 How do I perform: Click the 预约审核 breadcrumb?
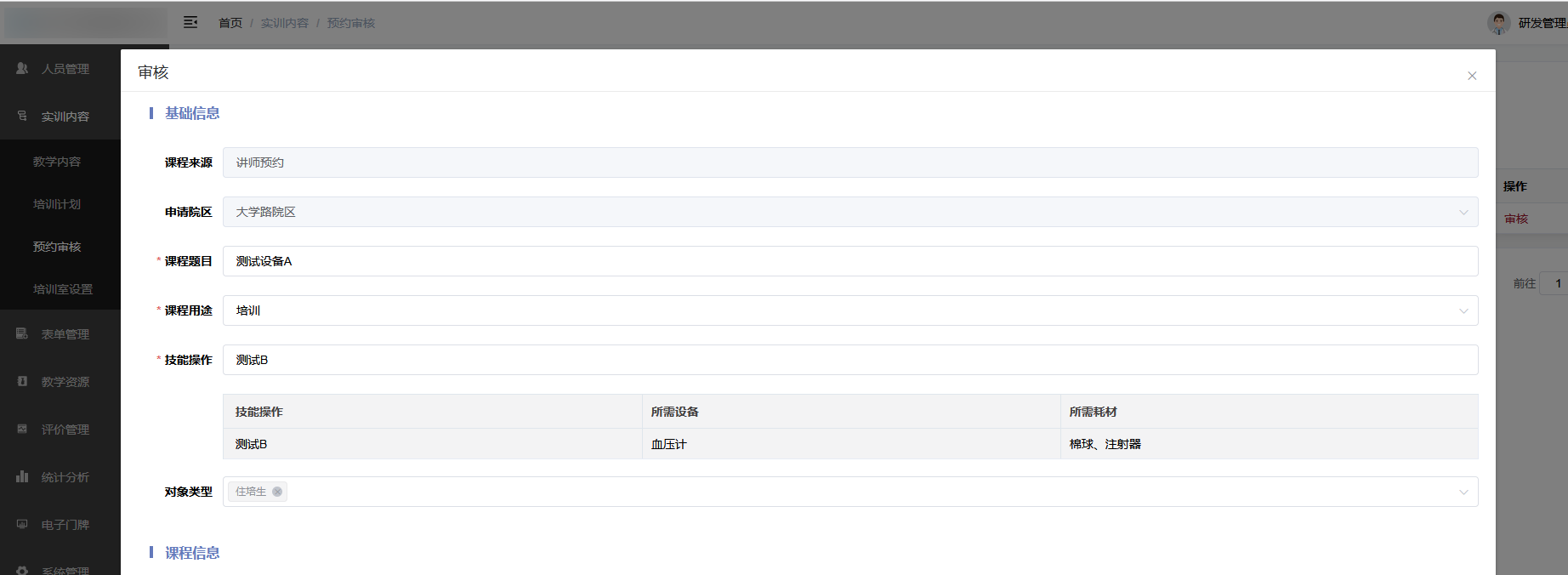point(351,23)
